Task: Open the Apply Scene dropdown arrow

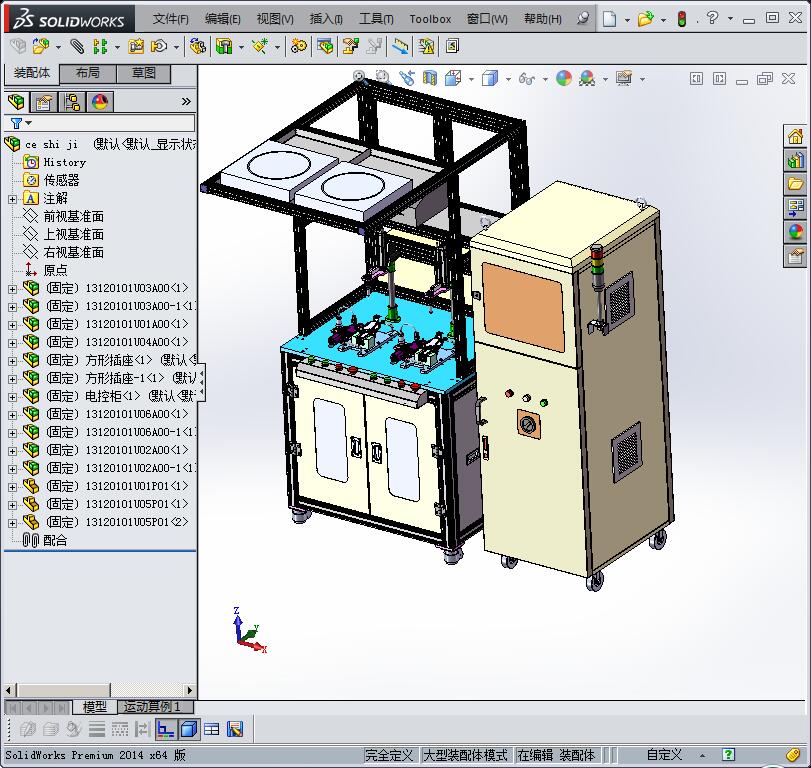Action: pos(605,80)
